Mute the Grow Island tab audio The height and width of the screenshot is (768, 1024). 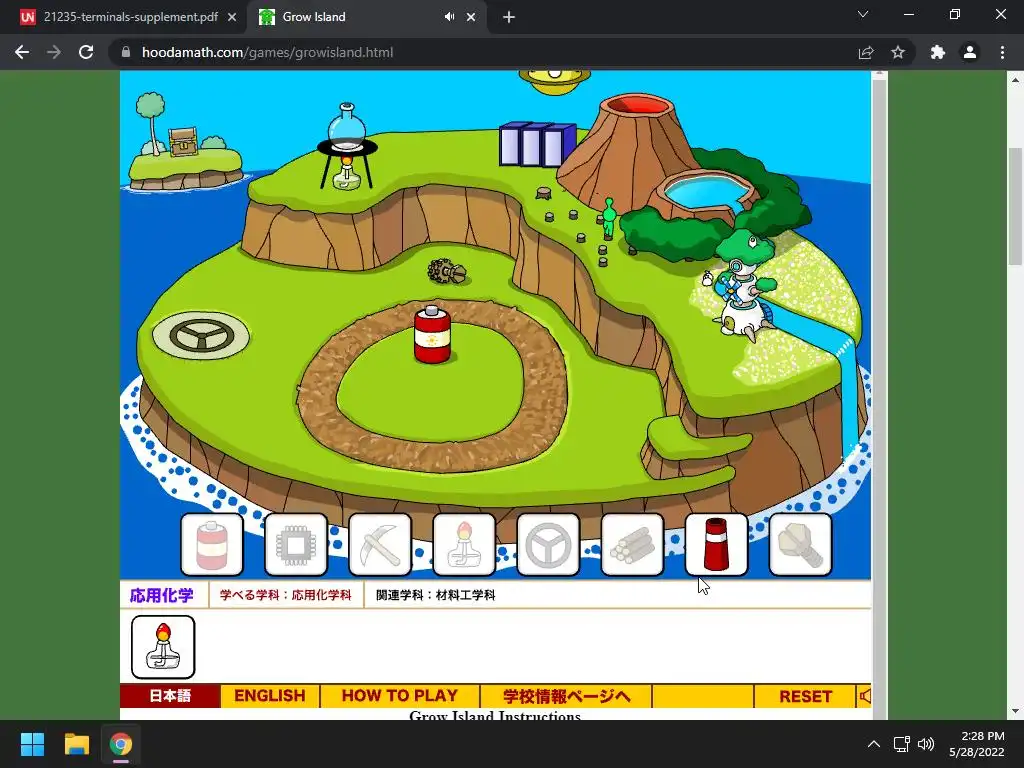coord(449,17)
